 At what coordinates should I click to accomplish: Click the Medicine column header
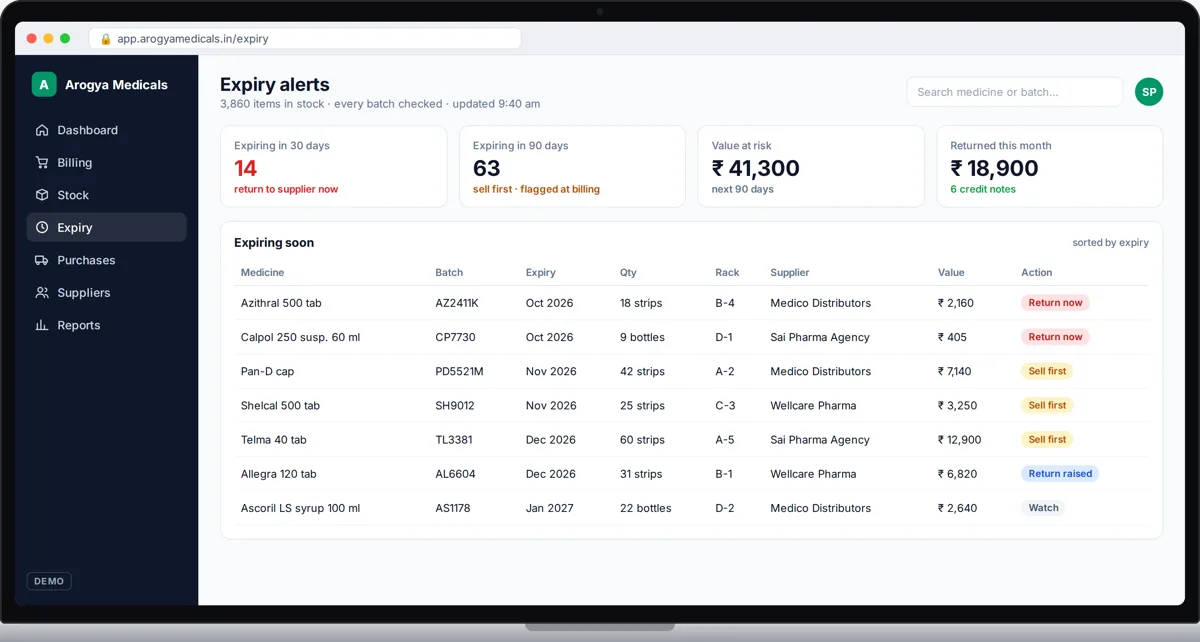262,272
